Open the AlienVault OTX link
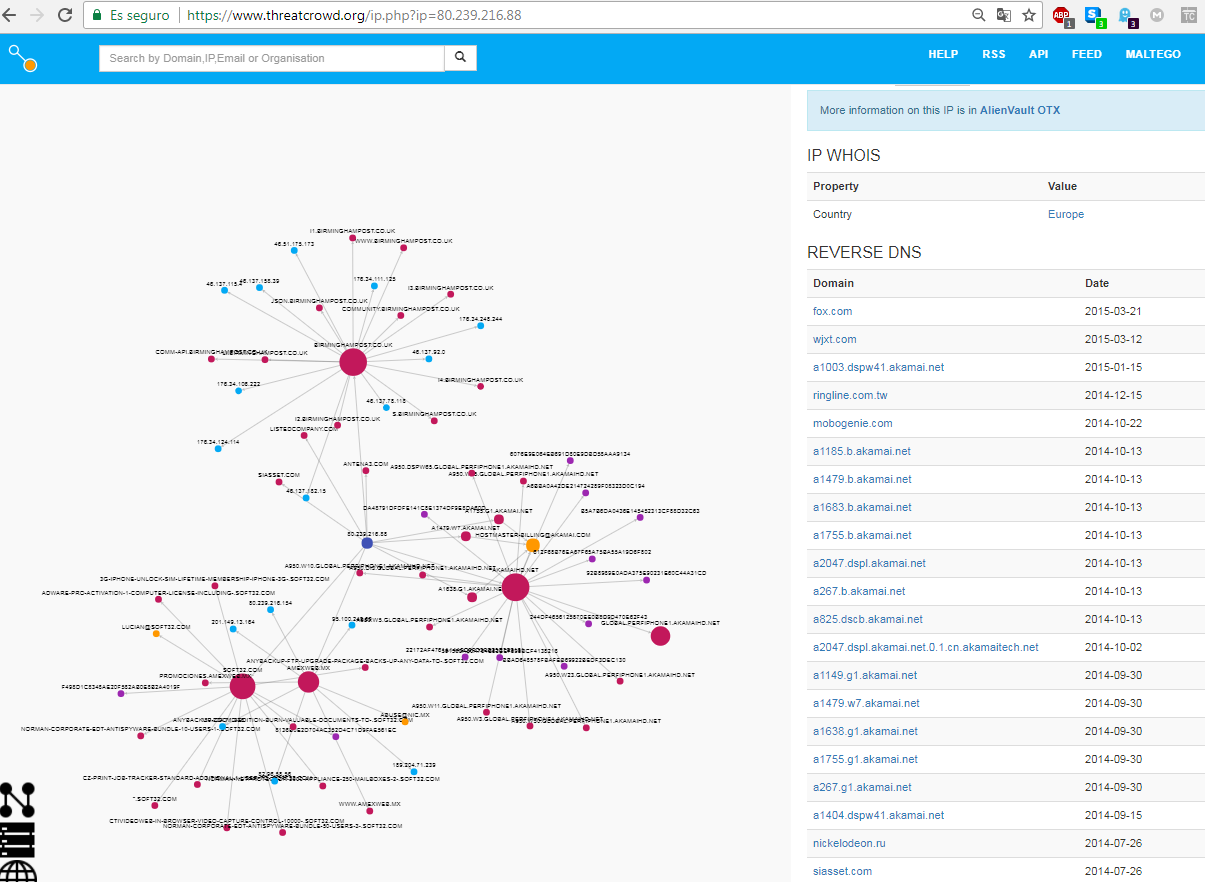This screenshot has height=882, width=1205. (1020, 111)
